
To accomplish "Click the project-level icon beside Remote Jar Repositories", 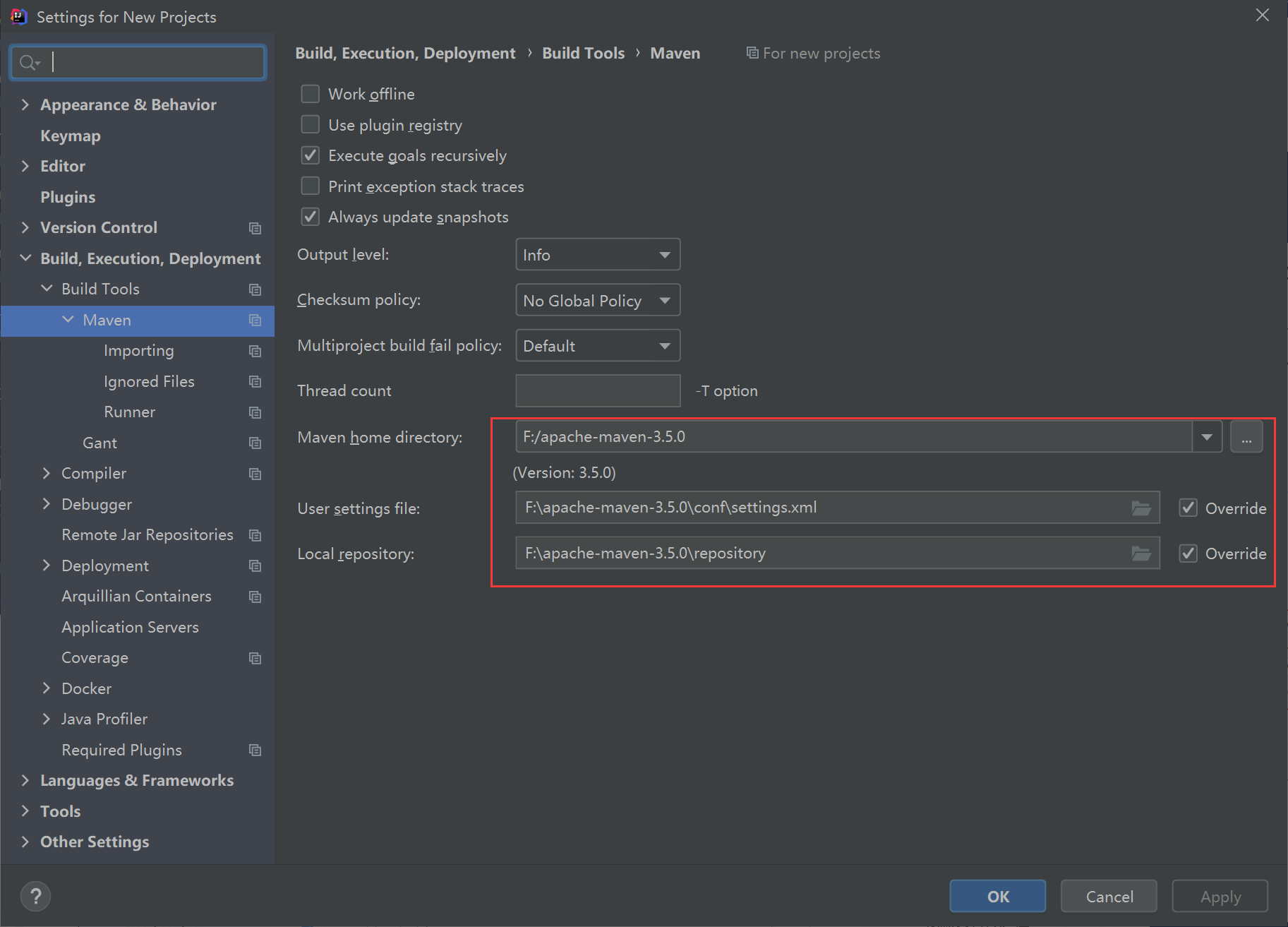I will [255, 535].
